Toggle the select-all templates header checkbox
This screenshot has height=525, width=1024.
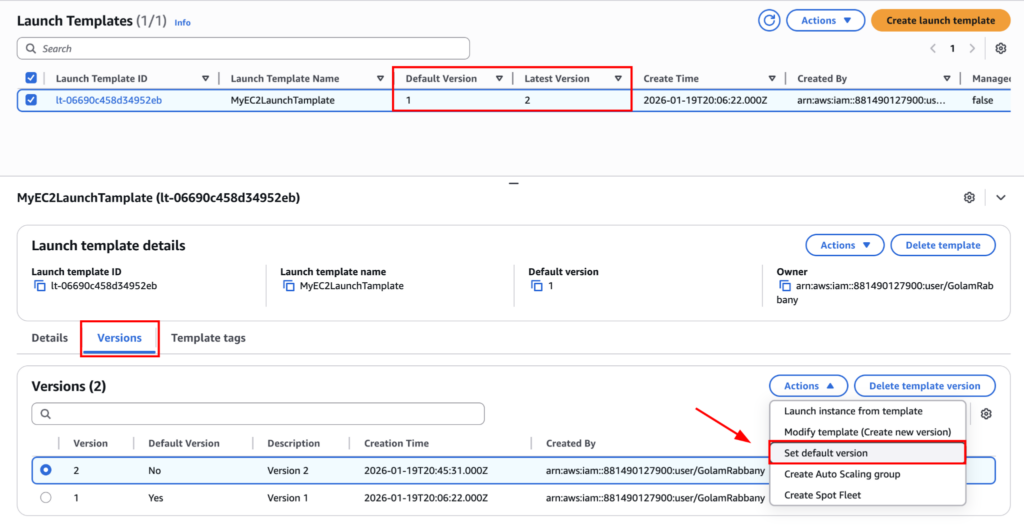31,78
